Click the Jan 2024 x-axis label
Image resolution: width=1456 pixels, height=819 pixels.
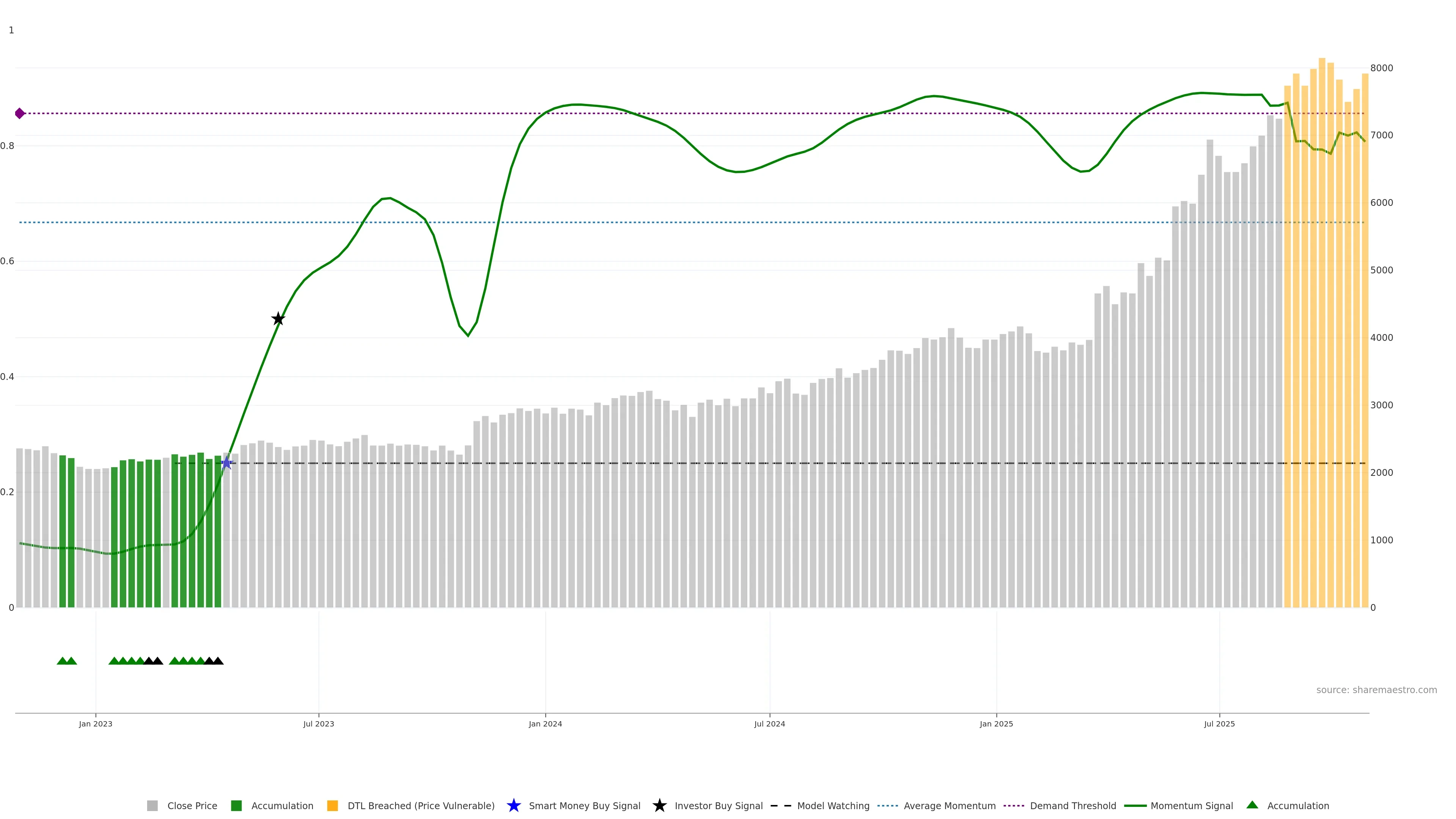click(x=545, y=724)
